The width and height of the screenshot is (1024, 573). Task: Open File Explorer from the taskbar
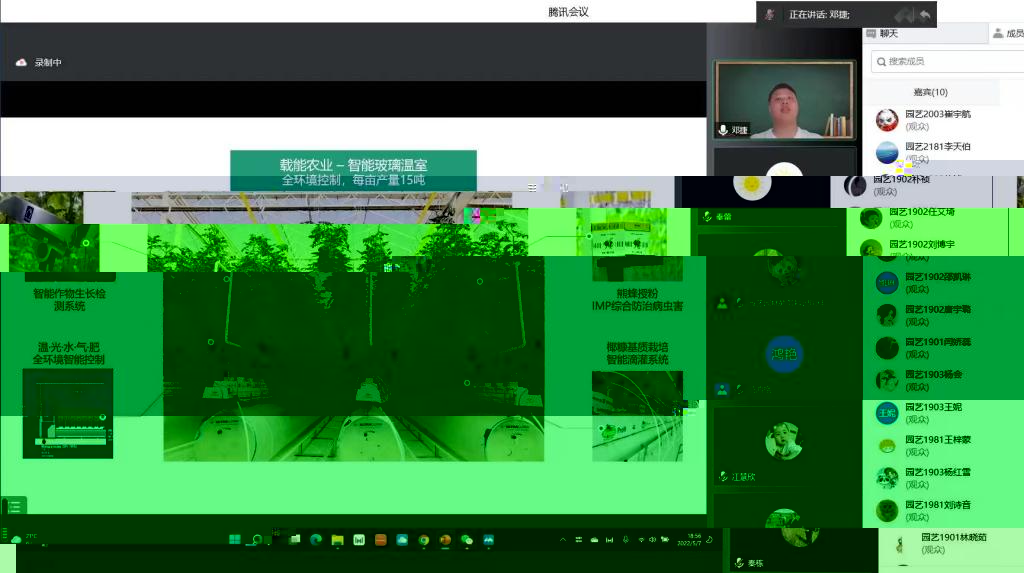(338, 540)
